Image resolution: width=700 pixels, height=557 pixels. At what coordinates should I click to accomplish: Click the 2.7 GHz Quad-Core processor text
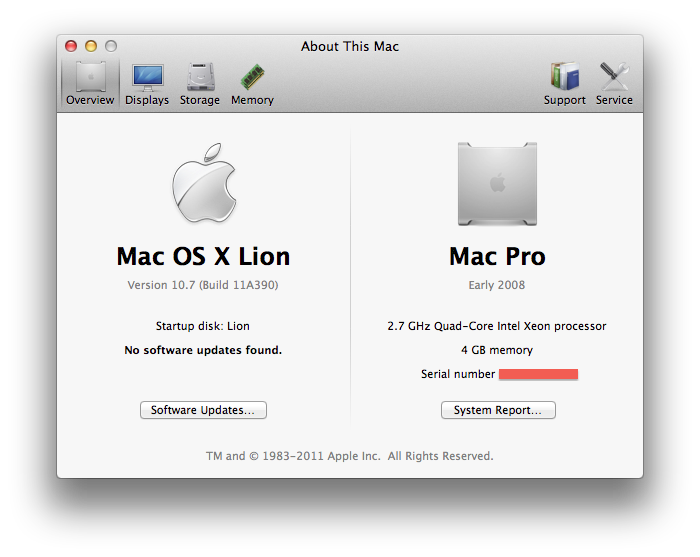(497, 326)
